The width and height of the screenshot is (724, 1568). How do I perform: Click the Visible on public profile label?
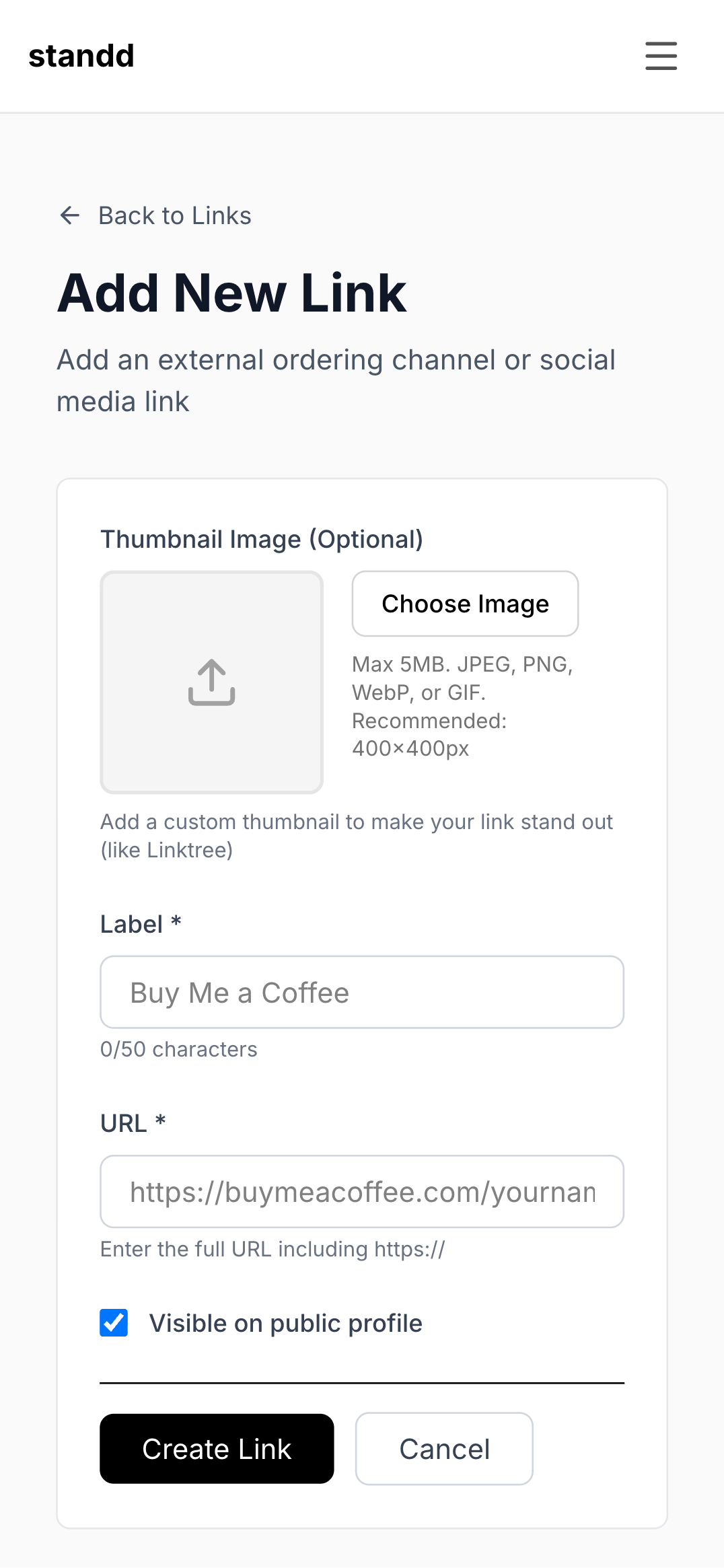285,1322
